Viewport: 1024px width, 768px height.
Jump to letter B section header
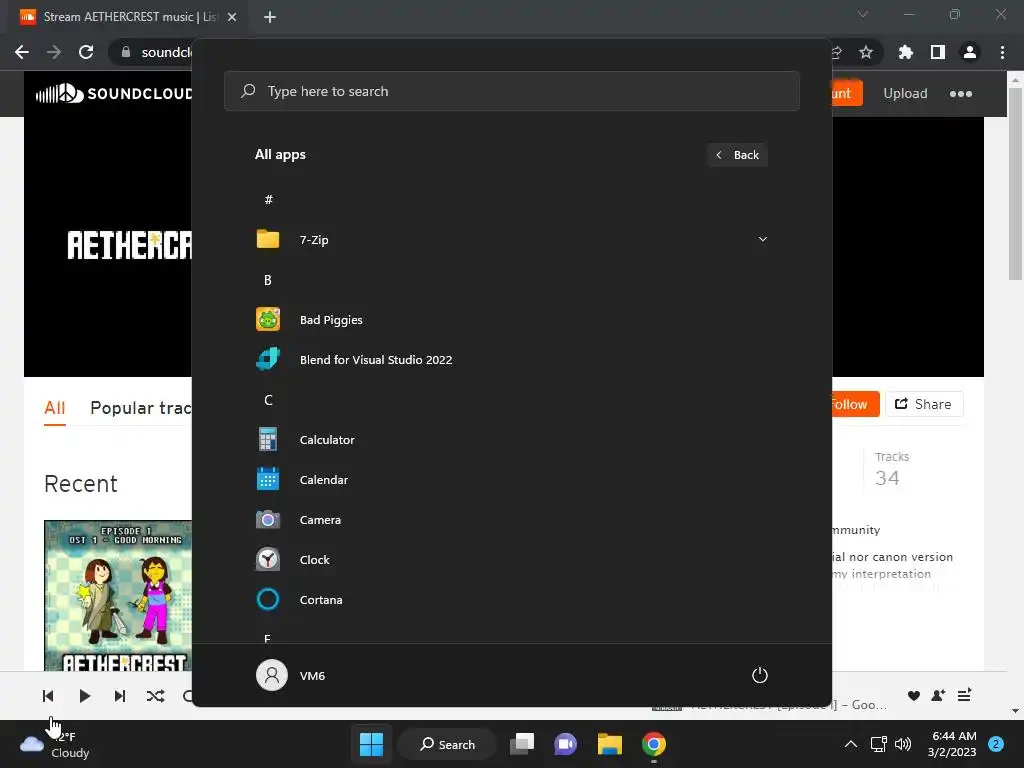[x=268, y=280]
